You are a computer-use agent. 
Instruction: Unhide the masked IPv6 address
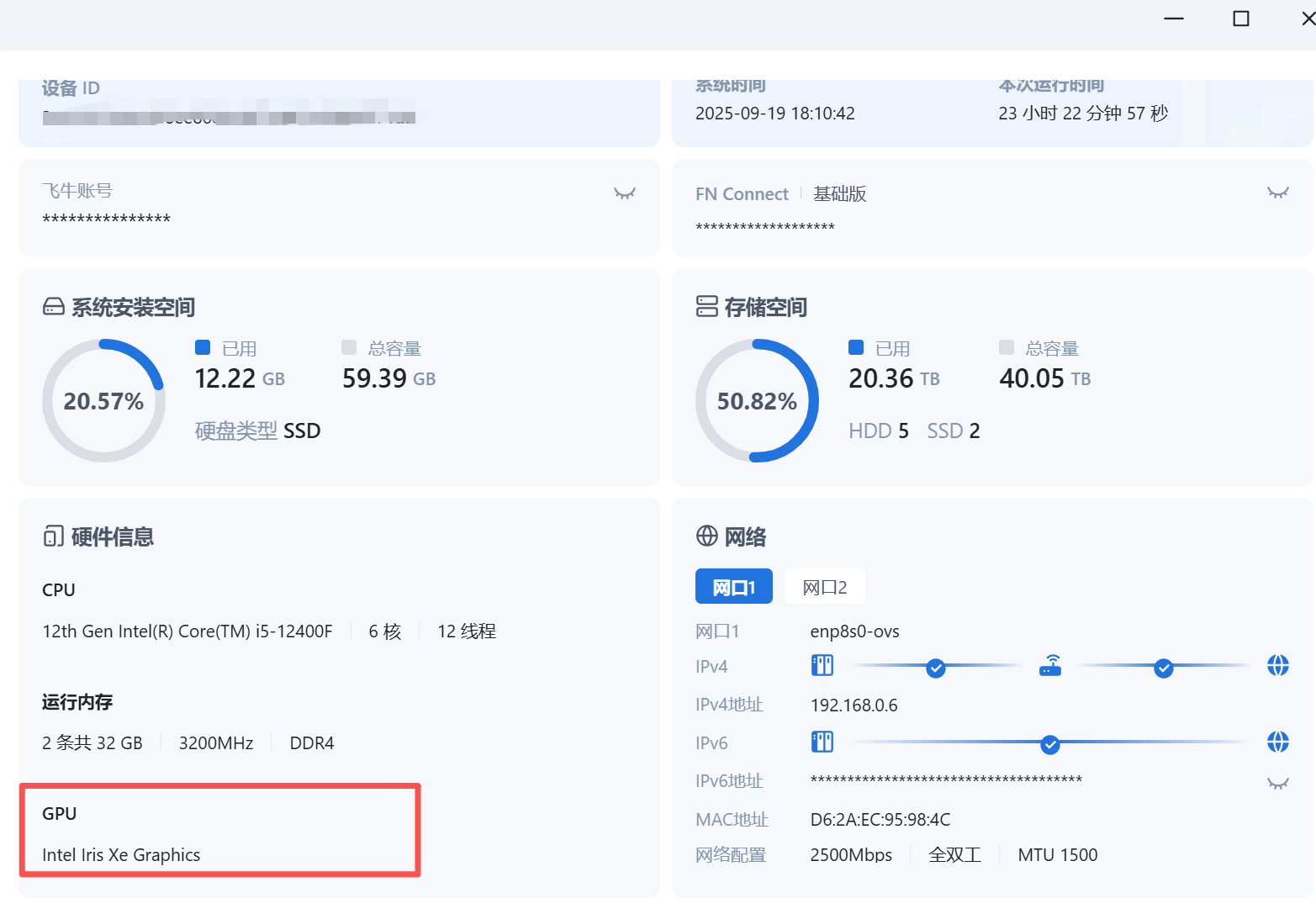1277,784
